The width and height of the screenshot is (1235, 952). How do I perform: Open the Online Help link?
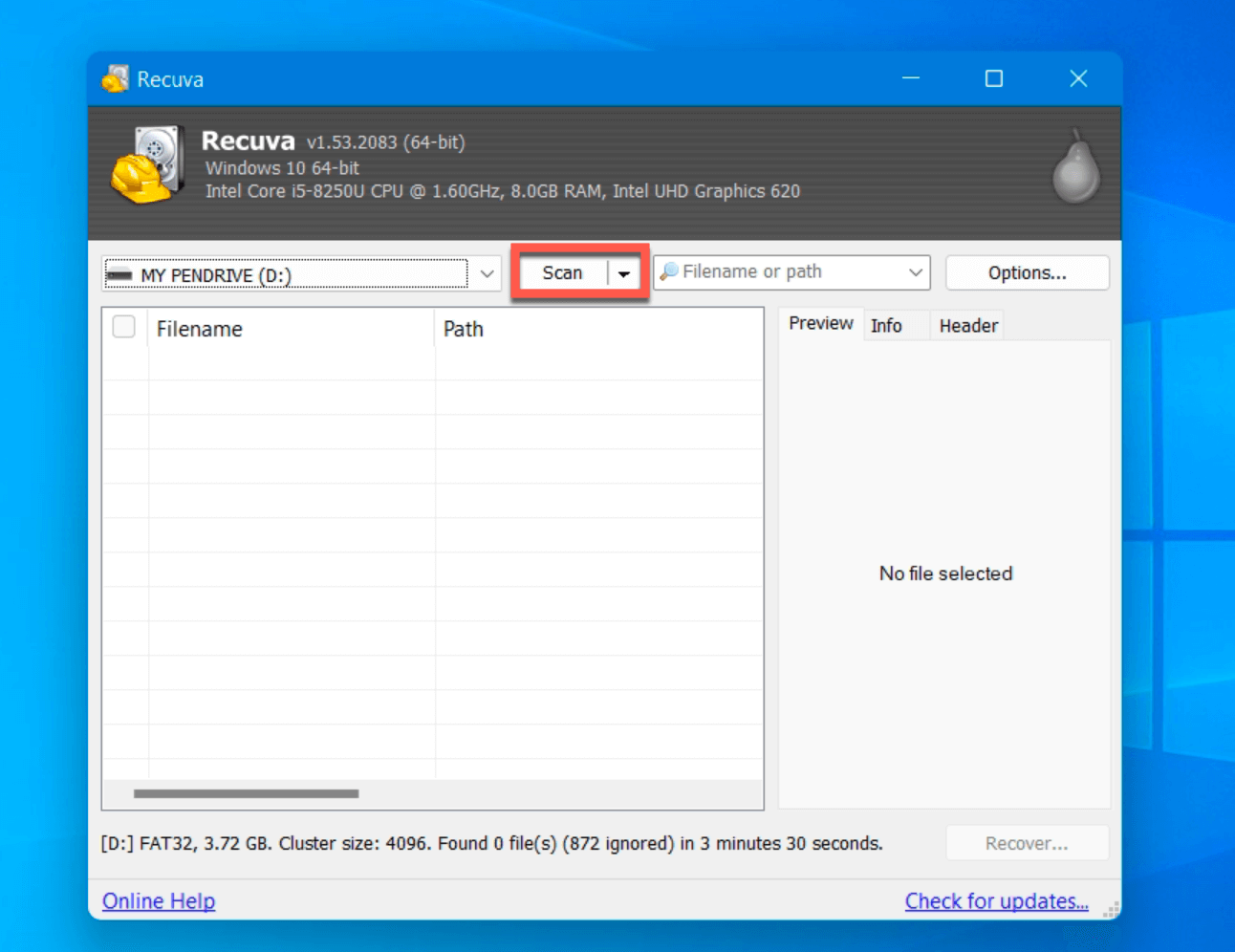pos(159,901)
